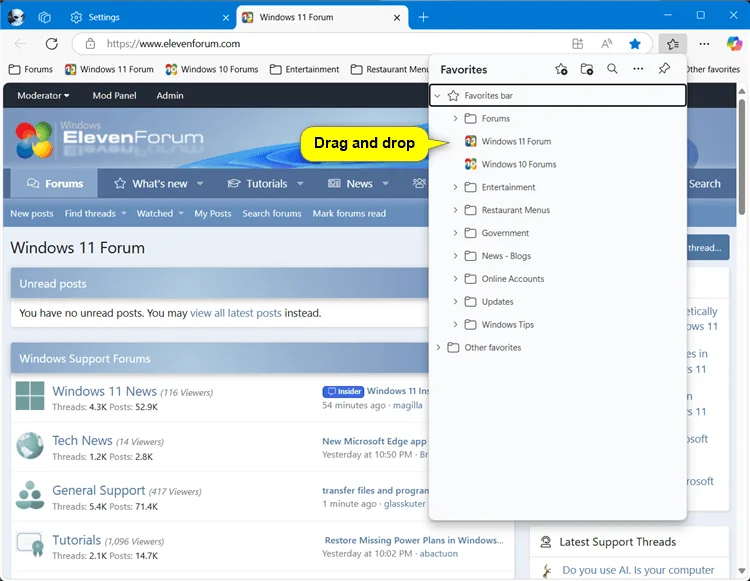Screen dimensions: 750x581
Task: Open a new tab with plus button
Action: (423, 18)
